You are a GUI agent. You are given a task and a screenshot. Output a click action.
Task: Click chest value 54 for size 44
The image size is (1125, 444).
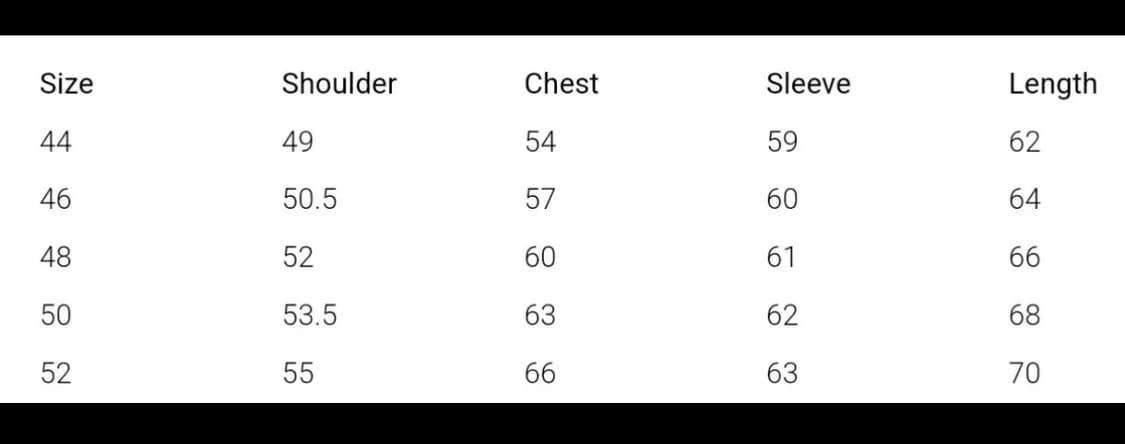(x=540, y=142)
